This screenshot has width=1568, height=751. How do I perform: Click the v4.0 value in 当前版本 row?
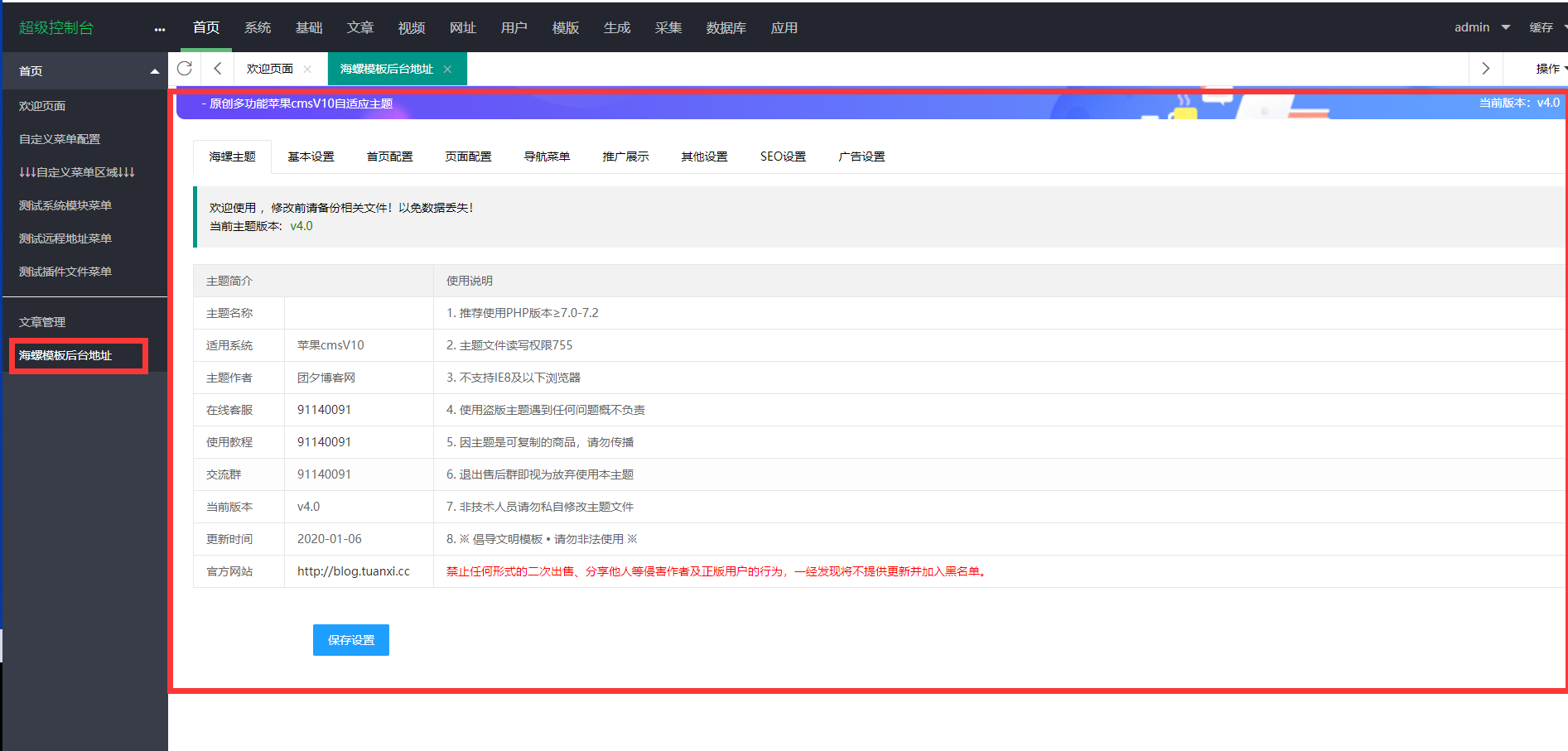pos(308,507)
